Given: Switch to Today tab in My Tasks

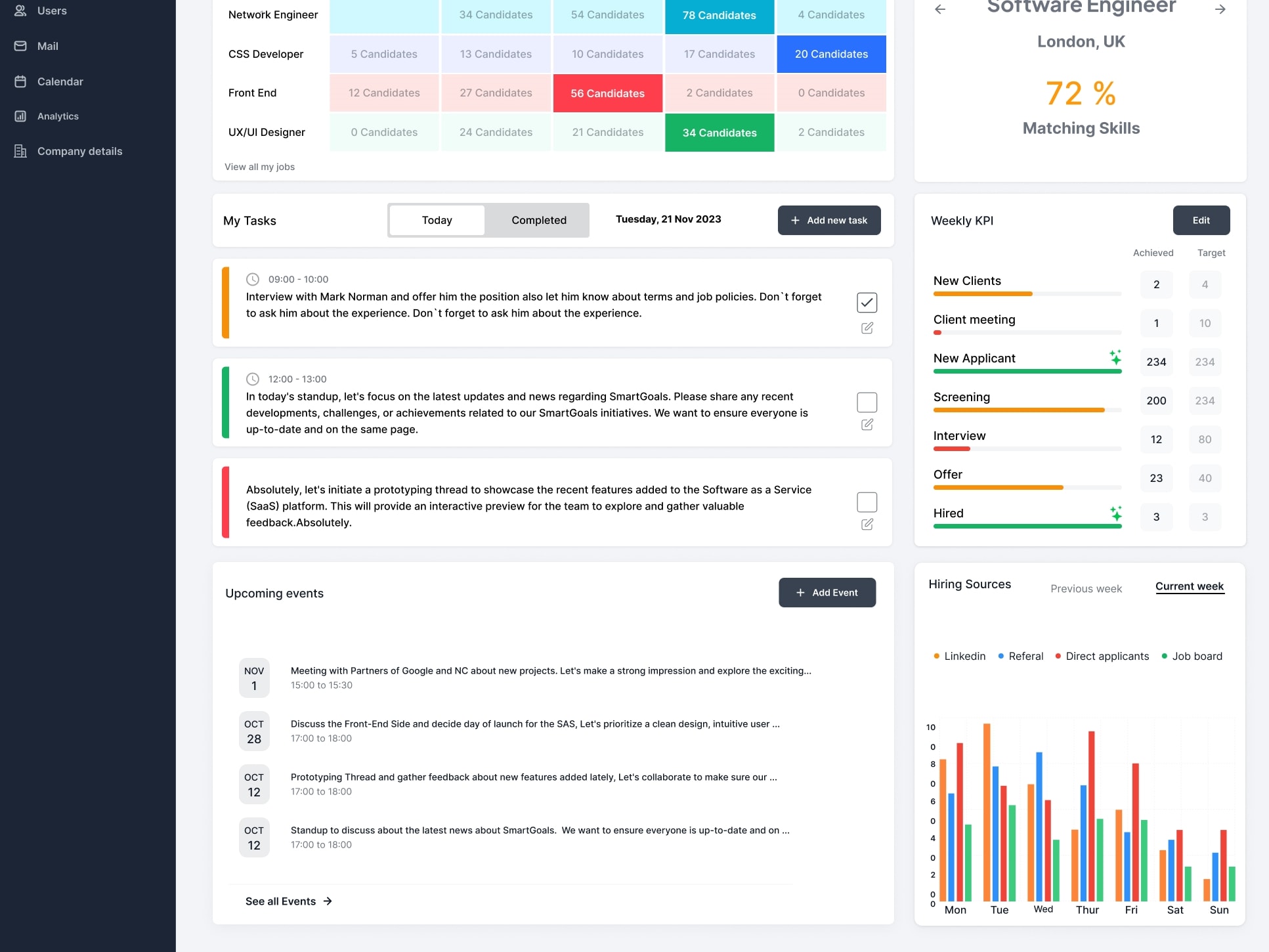Looking at the screenshot, I should click(x=436, y=220).
